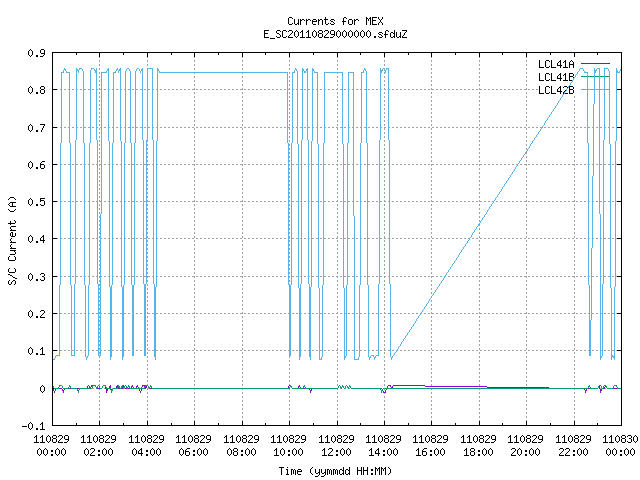Click the 0.8 y-axis tick value
640x480 pixels.
point(36,90)
